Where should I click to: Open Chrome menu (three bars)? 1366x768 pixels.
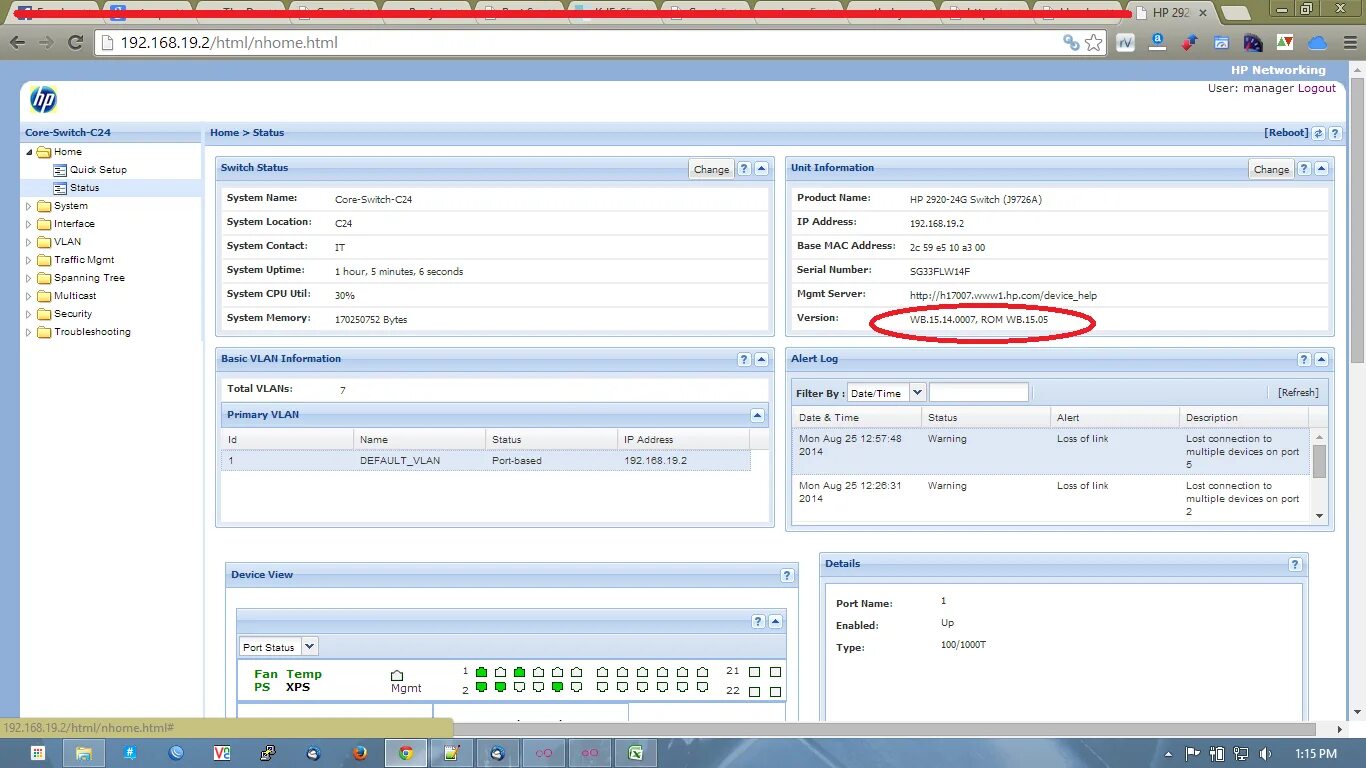click(x=1348, y=43)
